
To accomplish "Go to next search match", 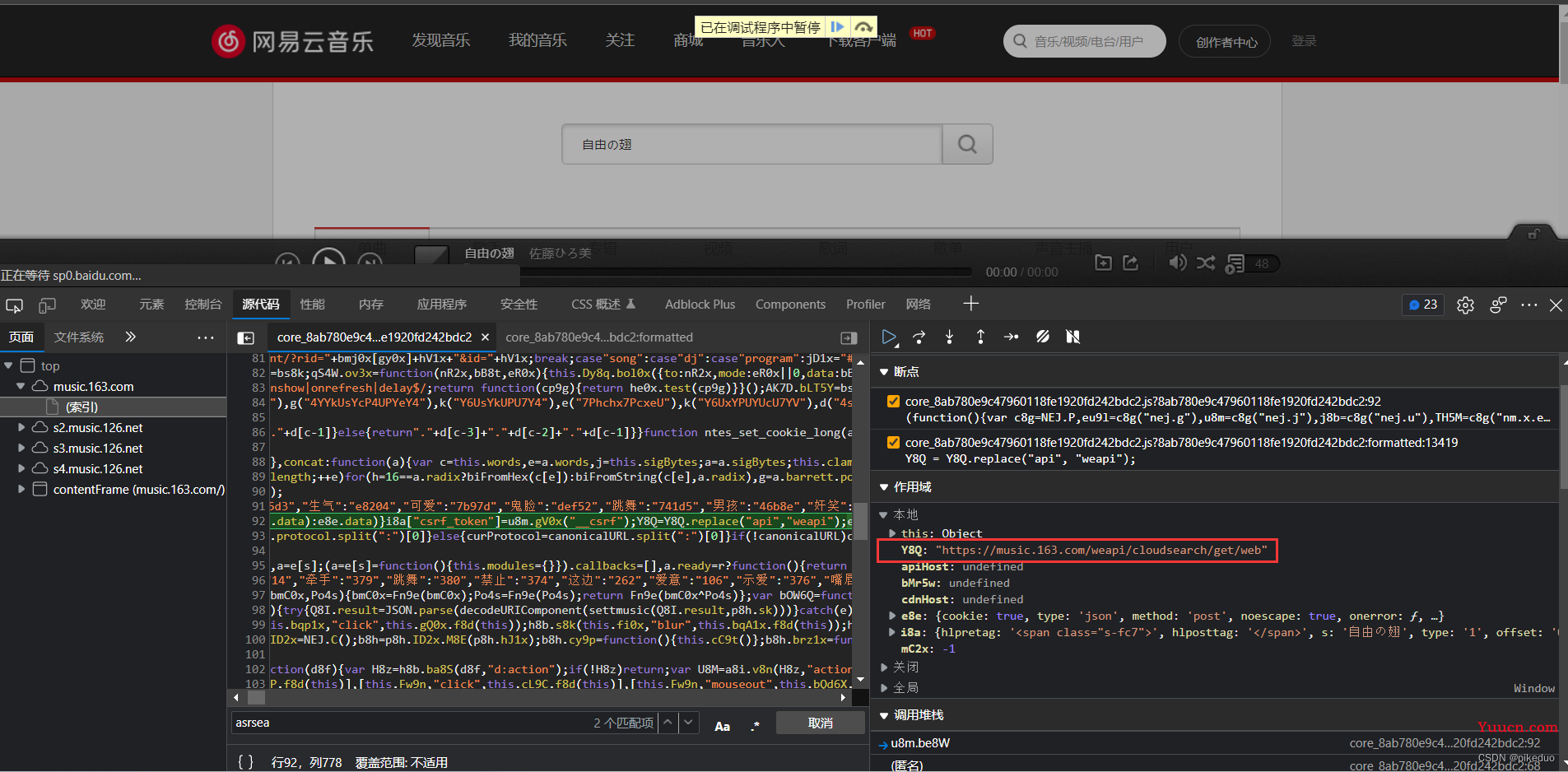I will 689,723.
